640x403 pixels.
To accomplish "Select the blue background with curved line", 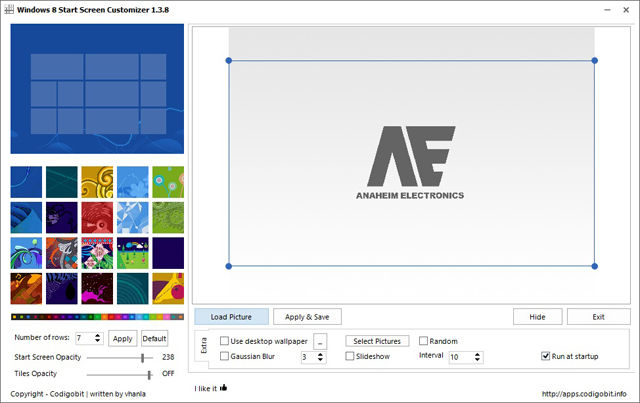I will point(26,182).
